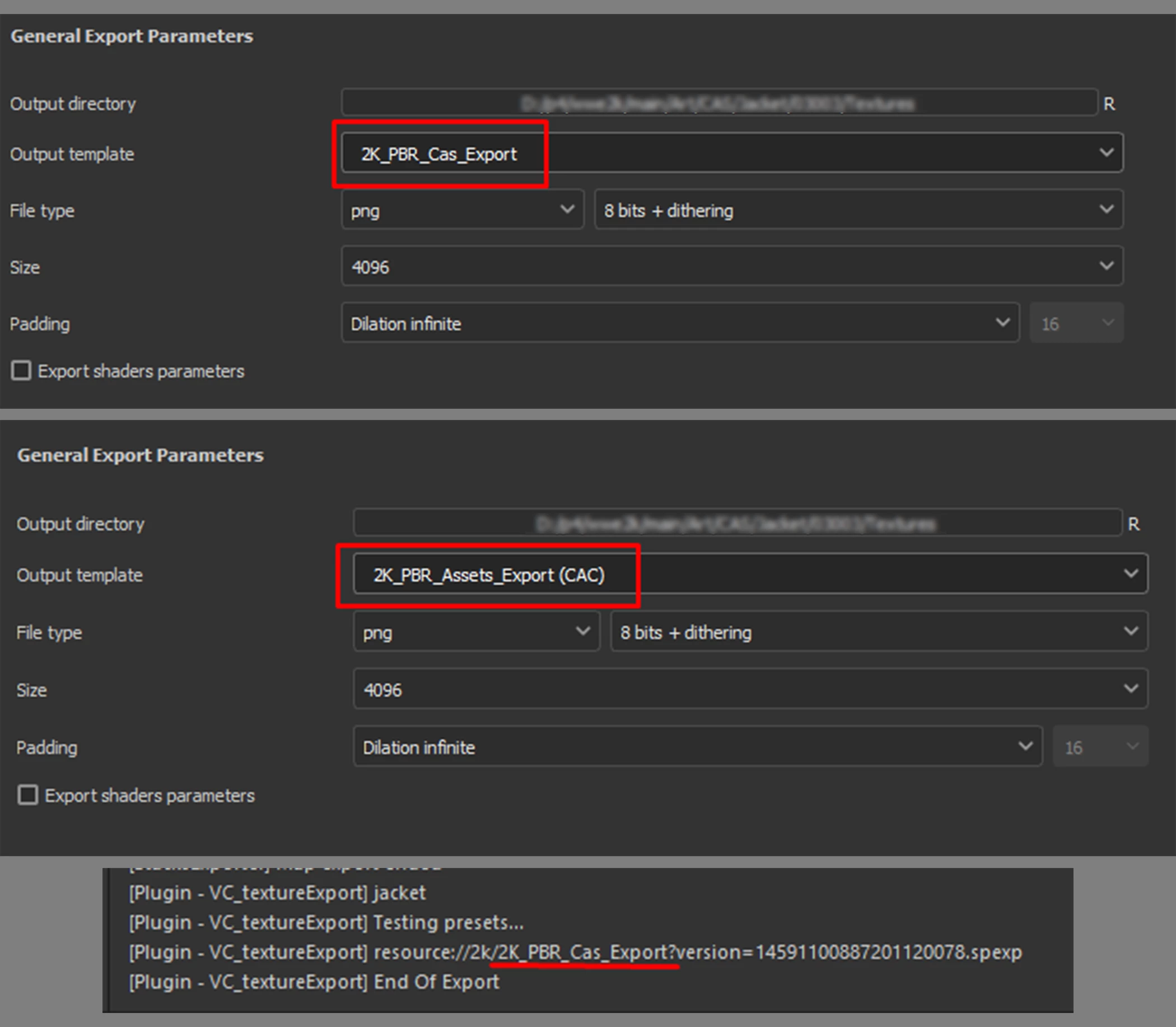Expand bottom panel Dilation infinite padding dropdown
The width and height of the screenshot is (1176, 1027).
pos(697,747)
